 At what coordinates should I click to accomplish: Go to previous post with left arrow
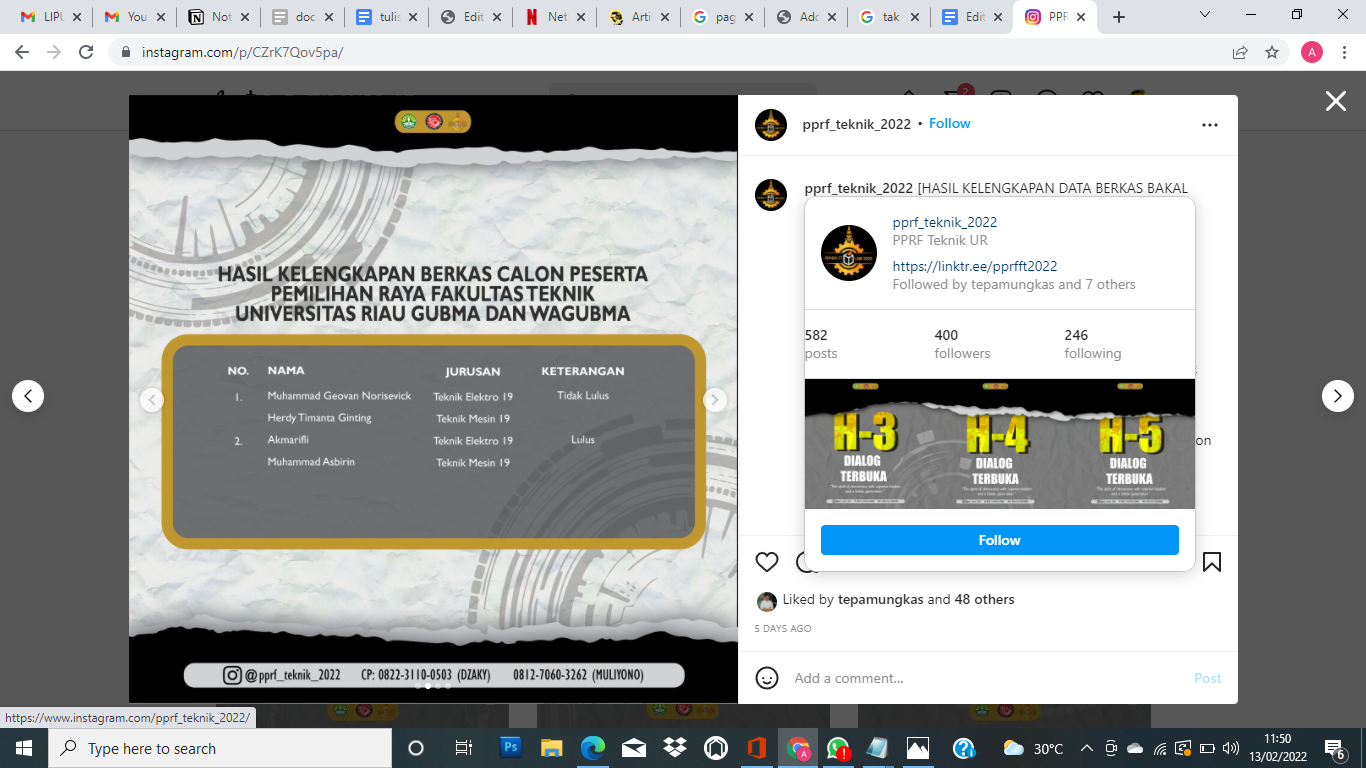pos(28,396)
